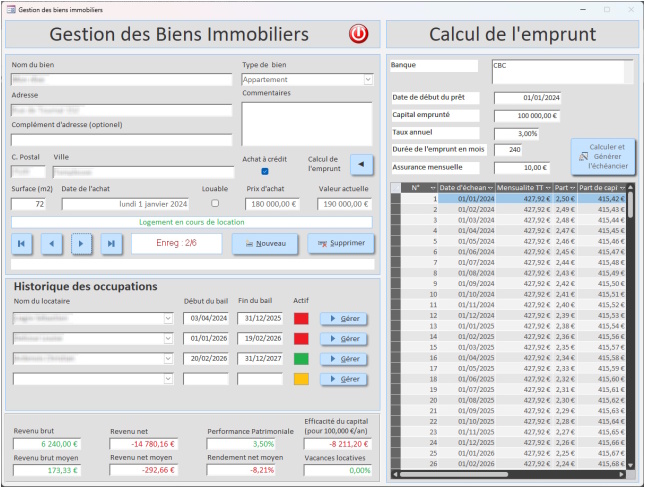The image size is (645, 487).
Task: Click the red power quit icon
Action: (358, 34)
